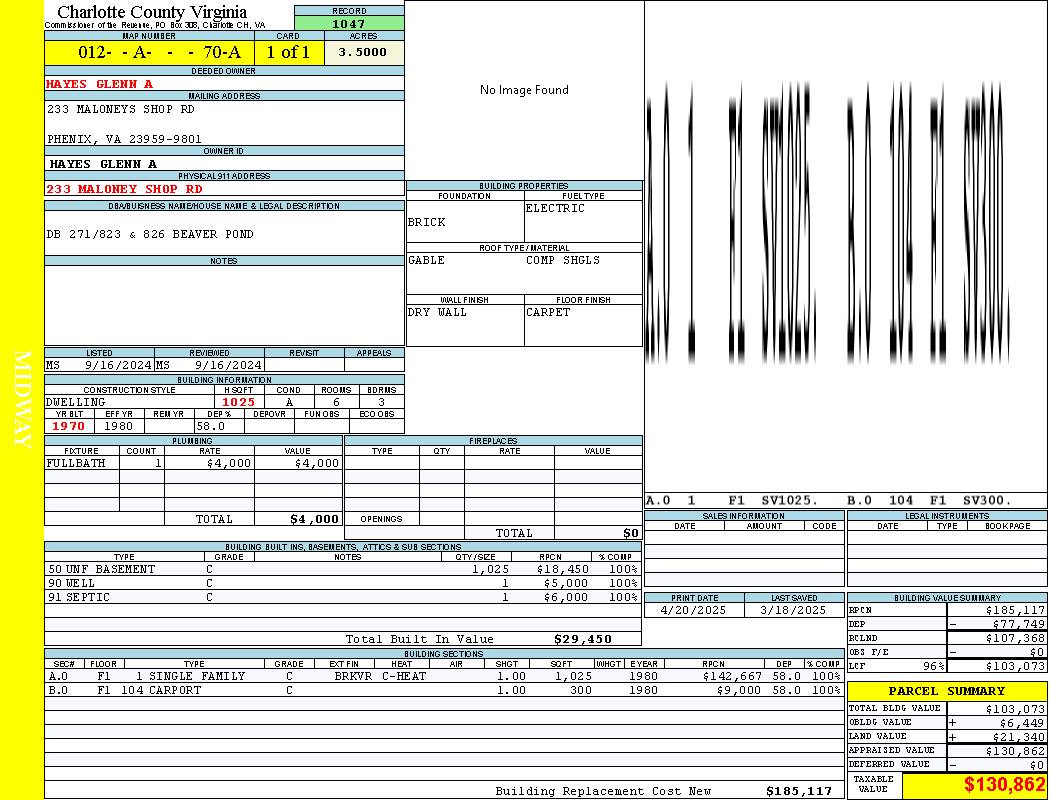Select roof type GABLE

point(427,260)
